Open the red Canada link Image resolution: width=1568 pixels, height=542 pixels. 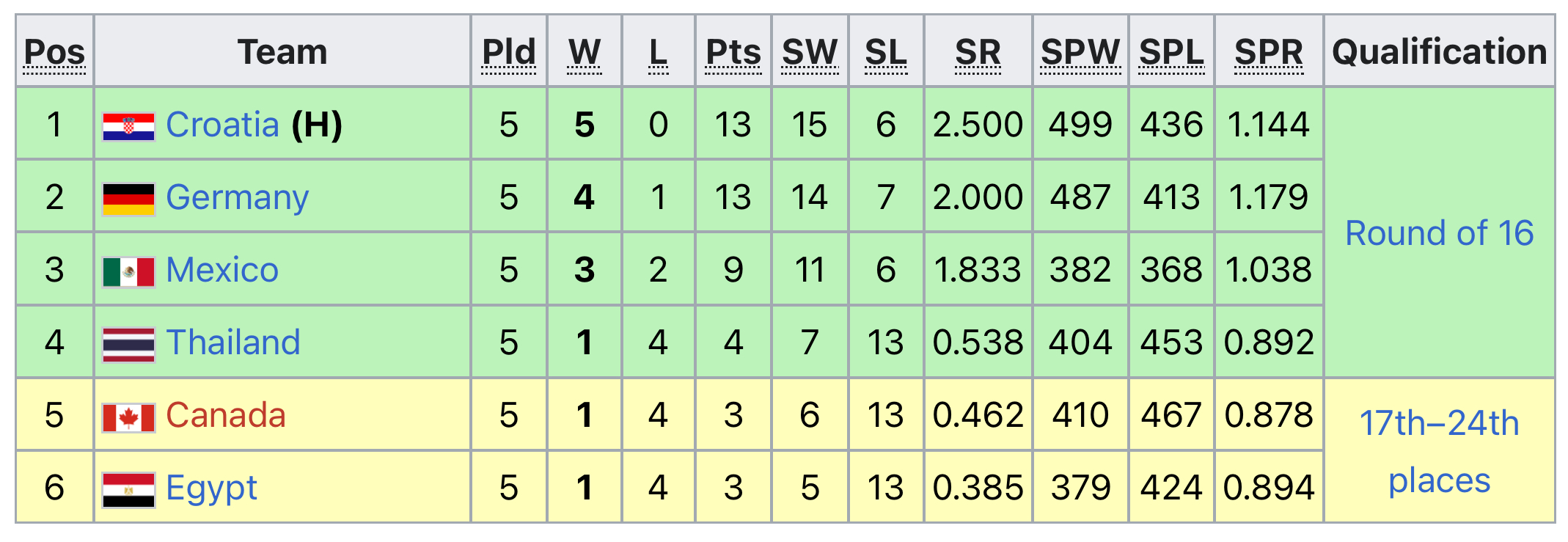[226, 415]
